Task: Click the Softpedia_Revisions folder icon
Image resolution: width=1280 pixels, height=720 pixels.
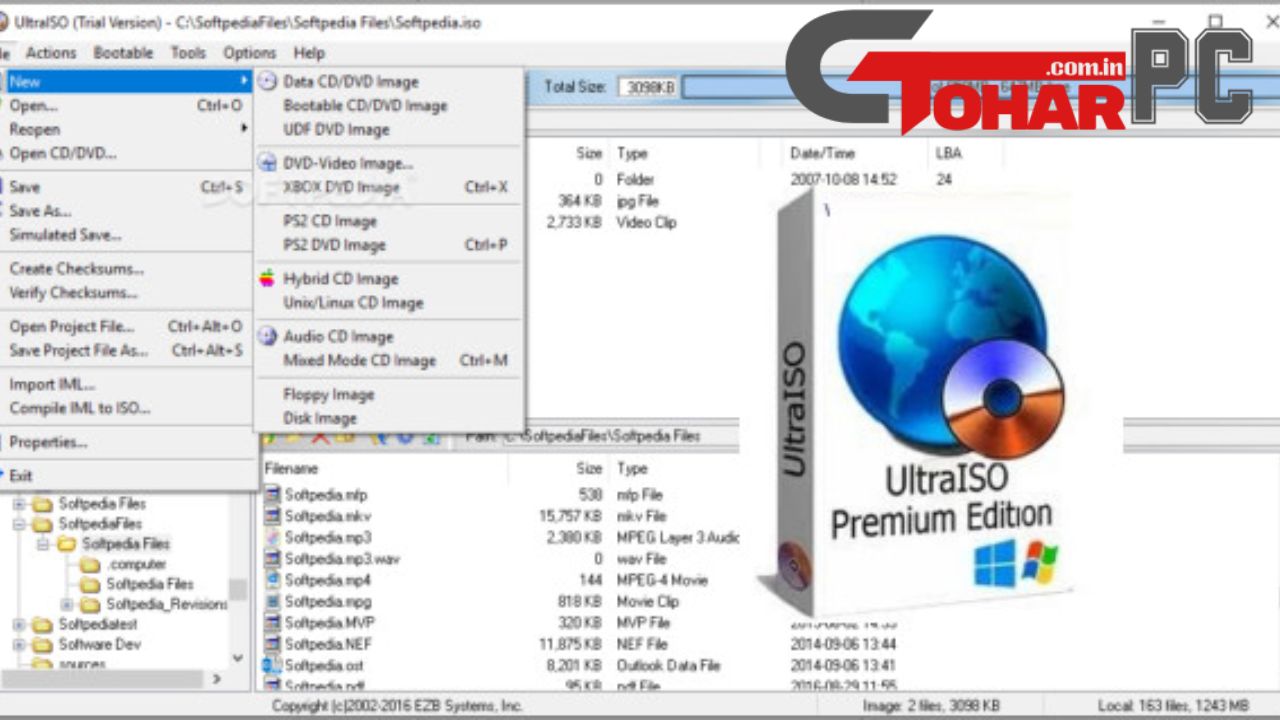Action: tap(91, 604)
